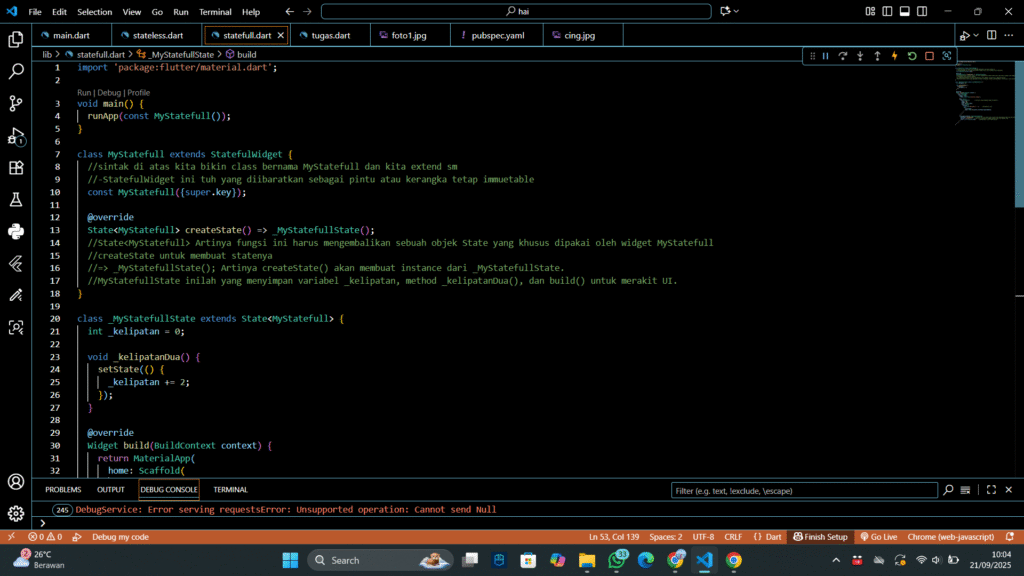1024x576 pixels.
Task: Click the debug Step Over button
Action: coord(843,56)
